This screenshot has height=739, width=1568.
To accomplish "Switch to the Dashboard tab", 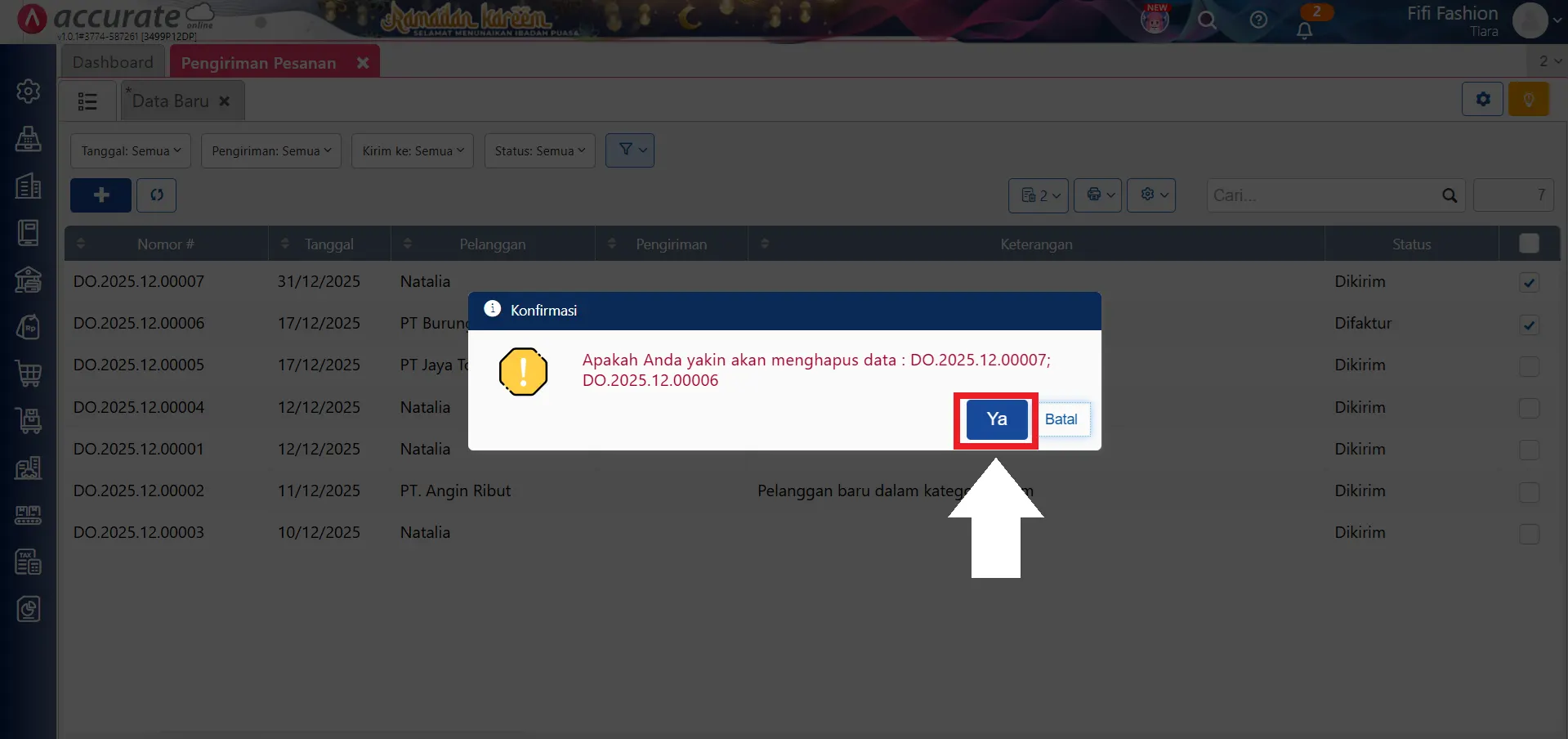I will tap(112, 61).
